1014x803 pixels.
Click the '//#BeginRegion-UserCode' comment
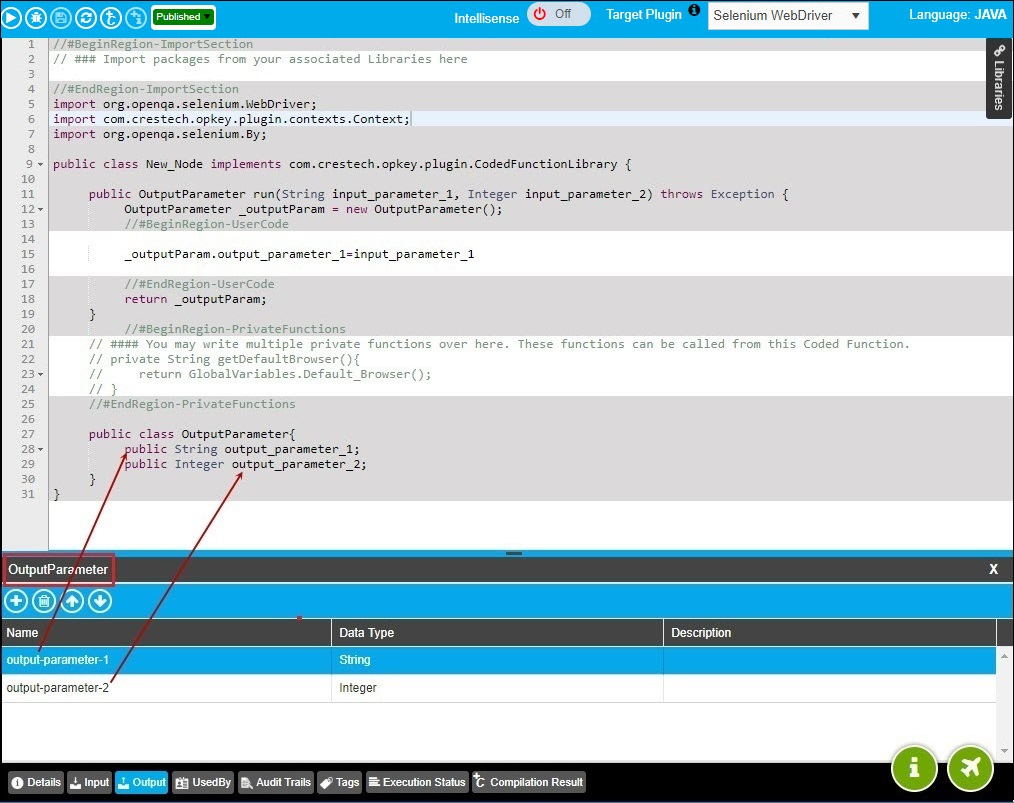[x=207, y=224]
